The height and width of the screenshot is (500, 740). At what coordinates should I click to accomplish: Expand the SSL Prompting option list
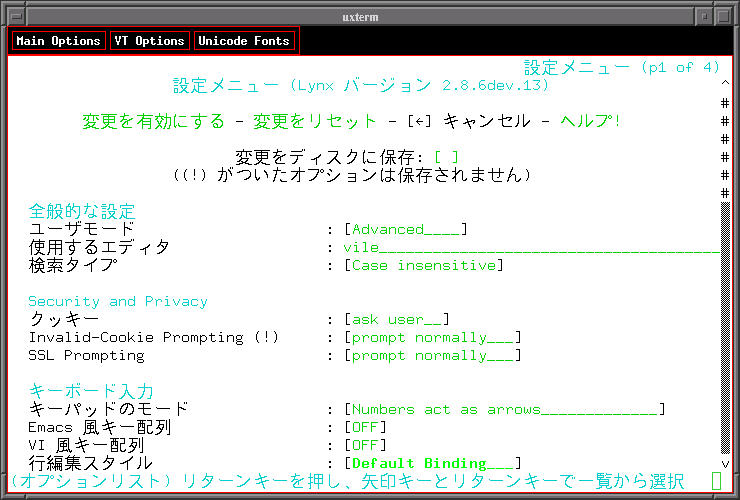tap(432, 355)
